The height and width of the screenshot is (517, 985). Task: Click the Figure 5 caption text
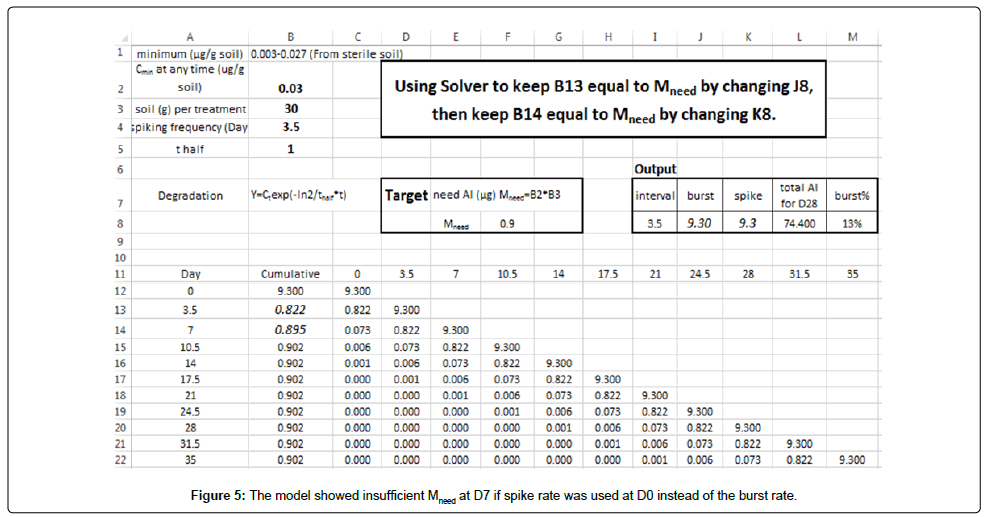click(492, 496)
